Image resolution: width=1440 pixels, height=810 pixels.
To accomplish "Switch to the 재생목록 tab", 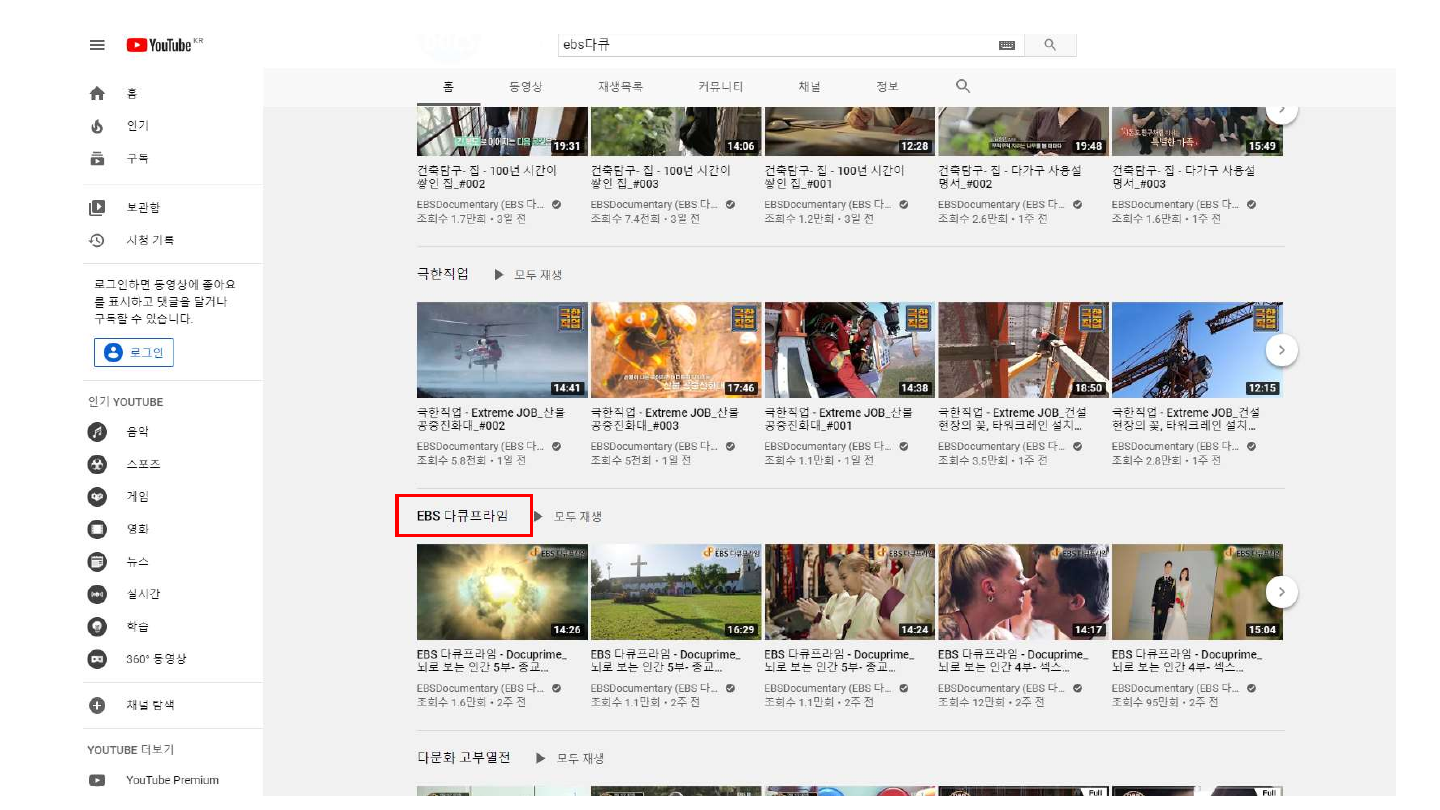I will (620, 87).
